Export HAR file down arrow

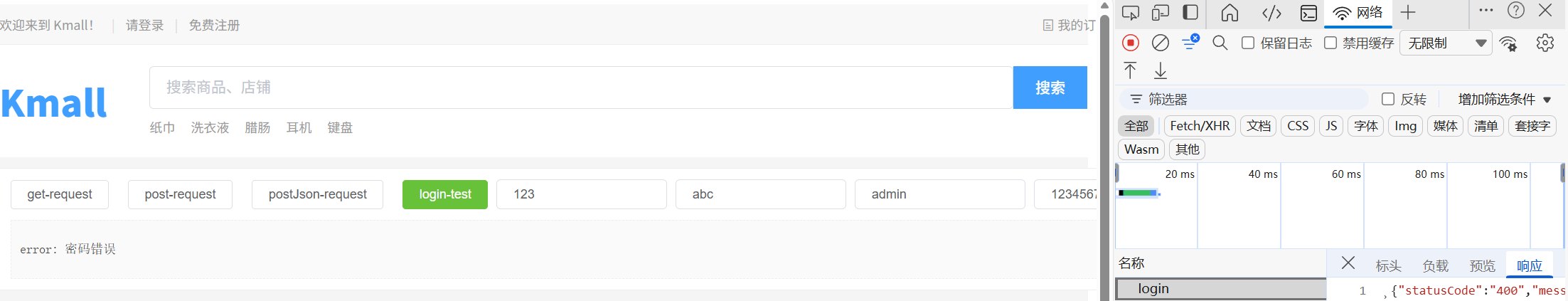pyautogui.click(x=1161, y=70)
